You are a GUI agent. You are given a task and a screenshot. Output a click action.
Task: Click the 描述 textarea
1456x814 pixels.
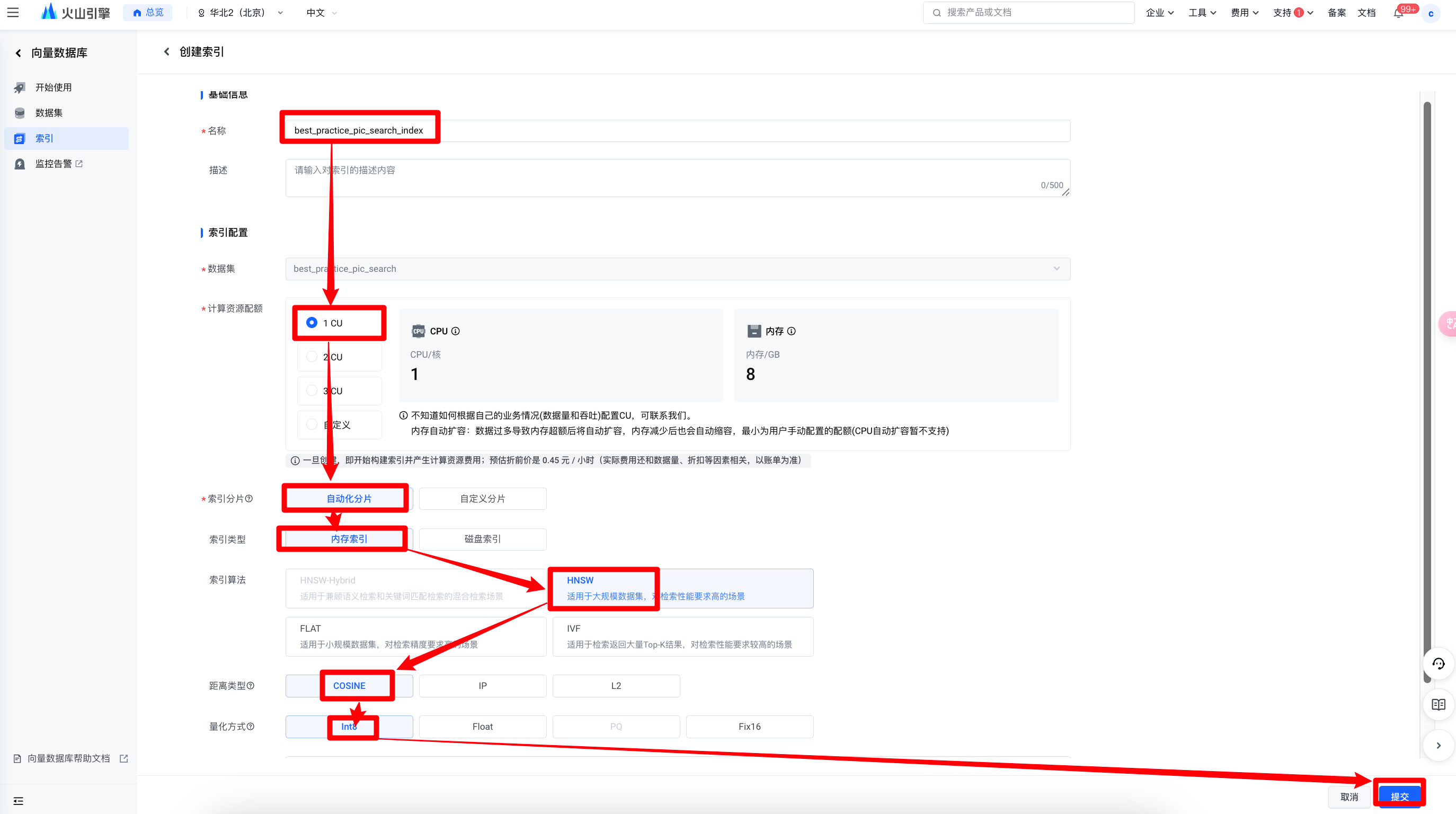[x=678, y=178]
